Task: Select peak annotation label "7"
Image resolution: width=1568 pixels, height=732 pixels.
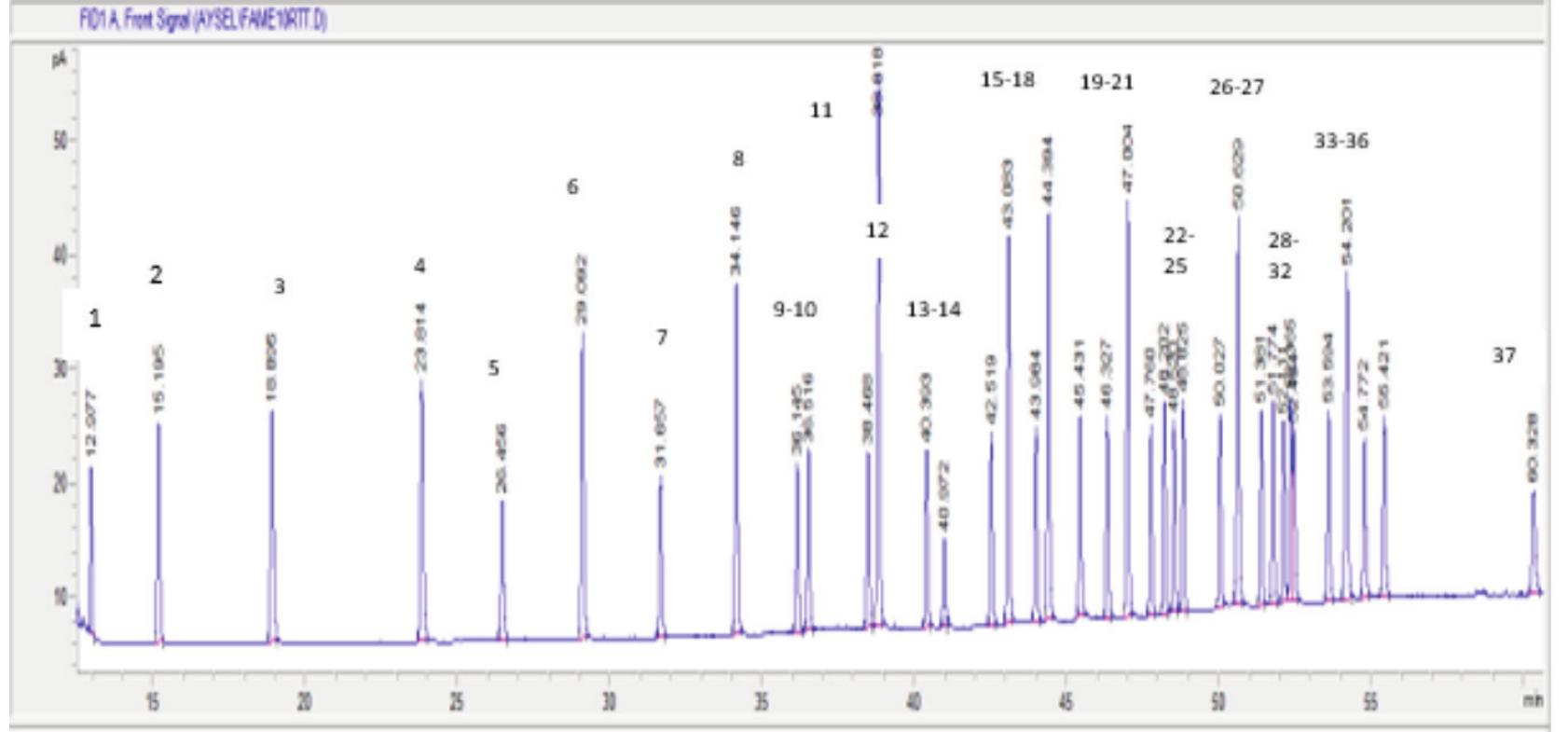Action: pos(662,338)
